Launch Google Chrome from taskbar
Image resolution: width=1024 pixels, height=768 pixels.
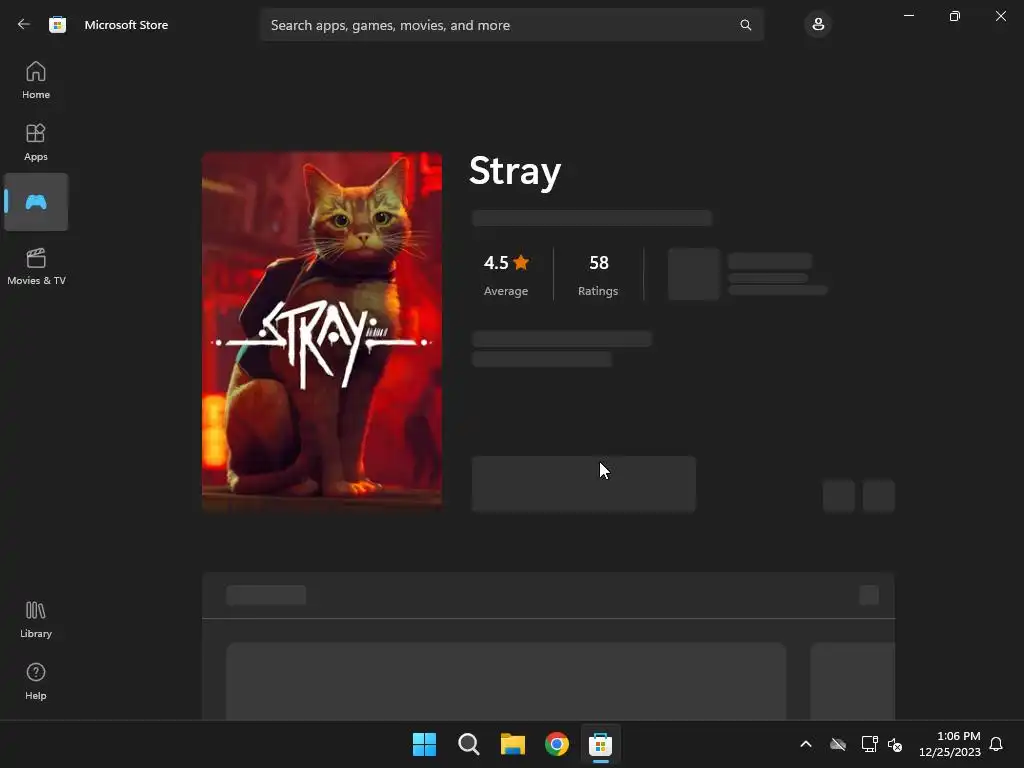[x=556, y=744]
